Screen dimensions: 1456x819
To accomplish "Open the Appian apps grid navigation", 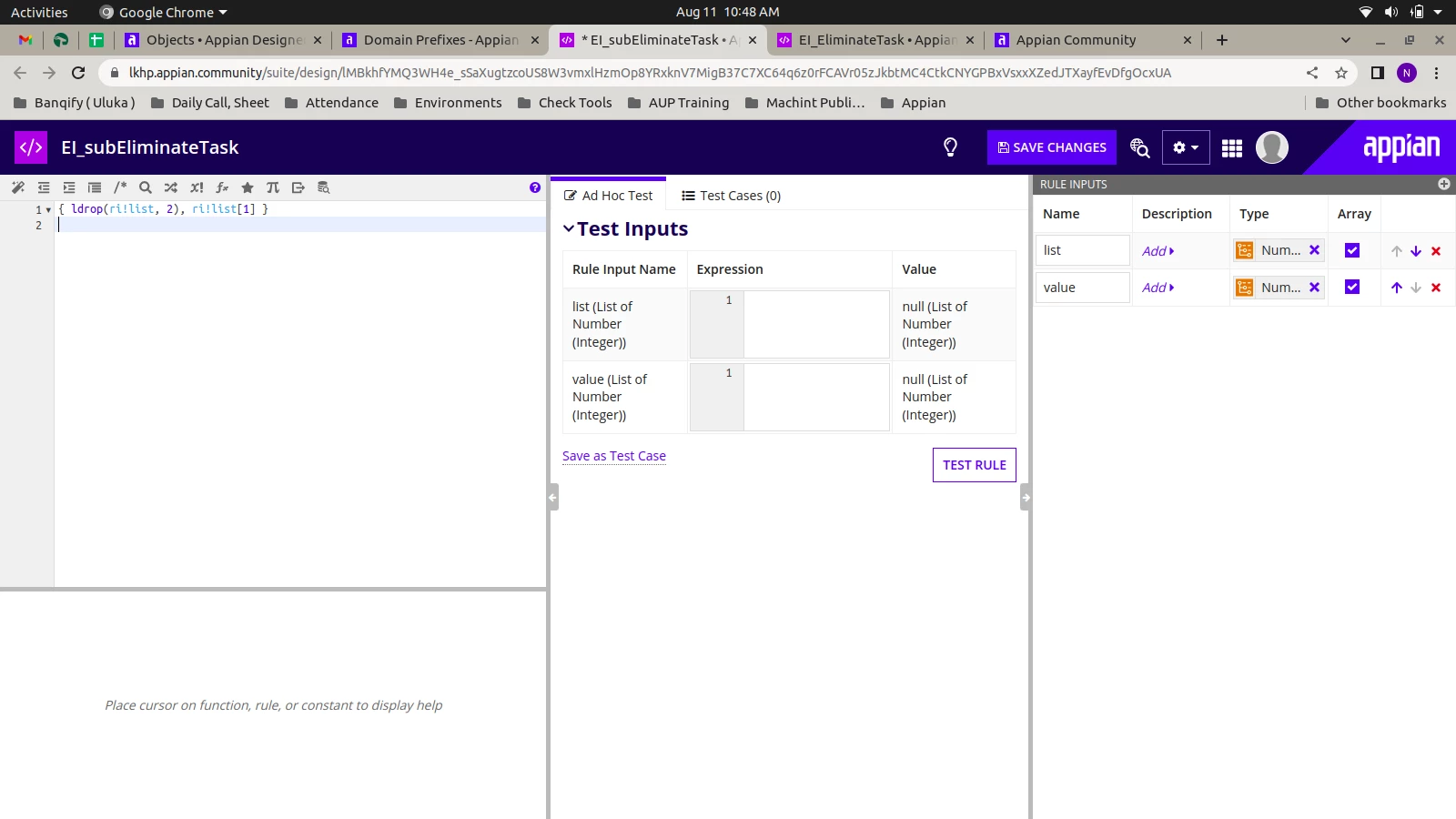I will pyautogui.click(x=1232, y=147).
